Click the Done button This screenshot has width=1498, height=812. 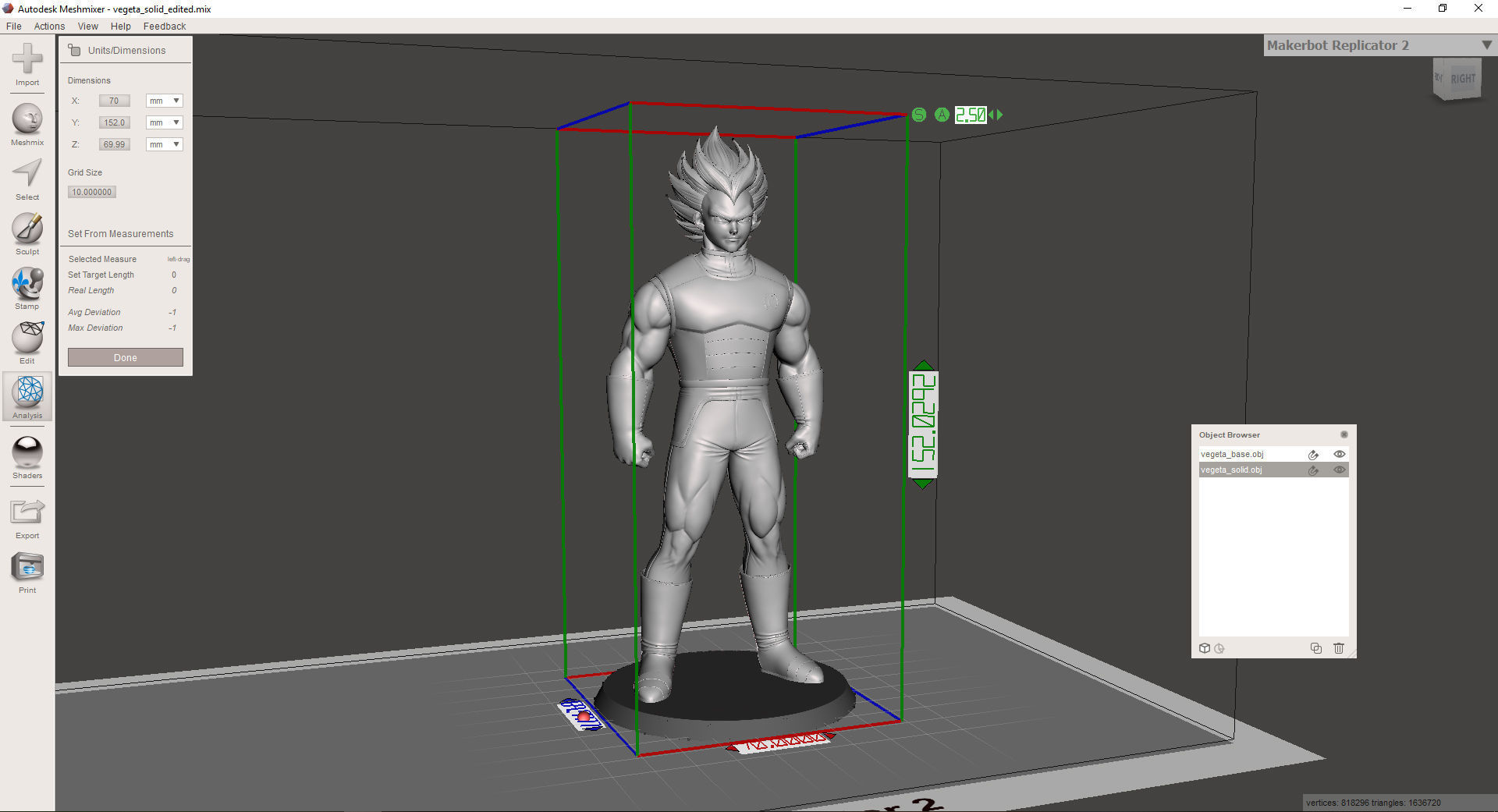pyautogui.click(x=126, y=357)
